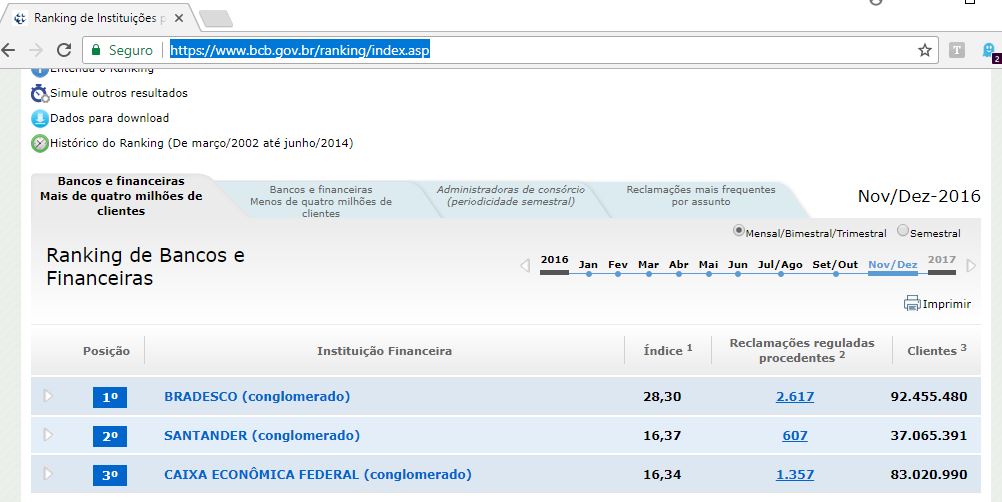
Task: Click the Clientes column header
Action: click(x=937, y=350)
